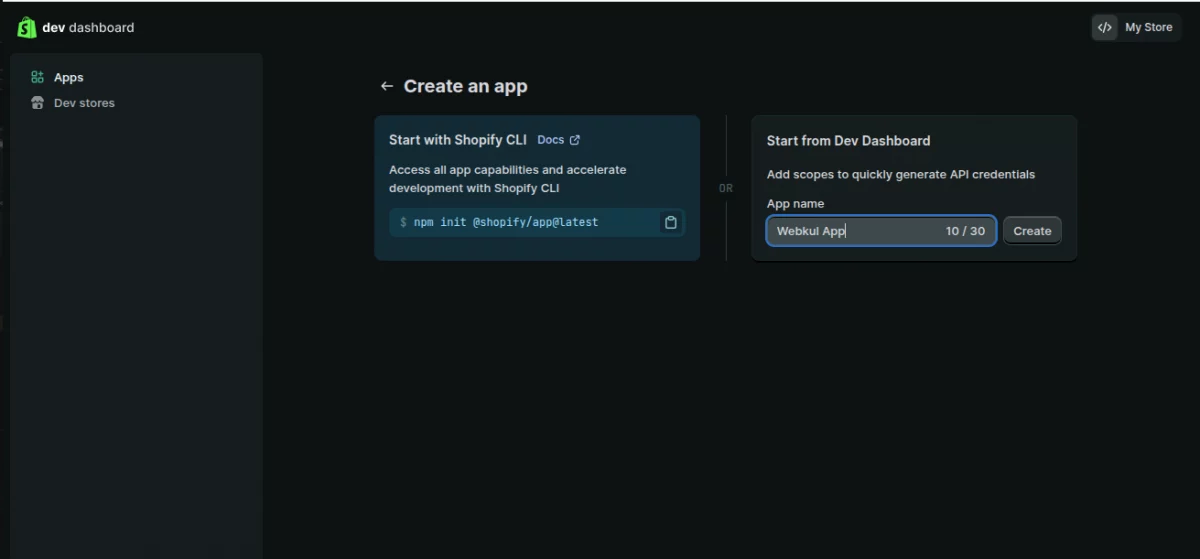1200x559 pixels.
Task: Click the 10 / 30 character counter
Action: point(965,231)
